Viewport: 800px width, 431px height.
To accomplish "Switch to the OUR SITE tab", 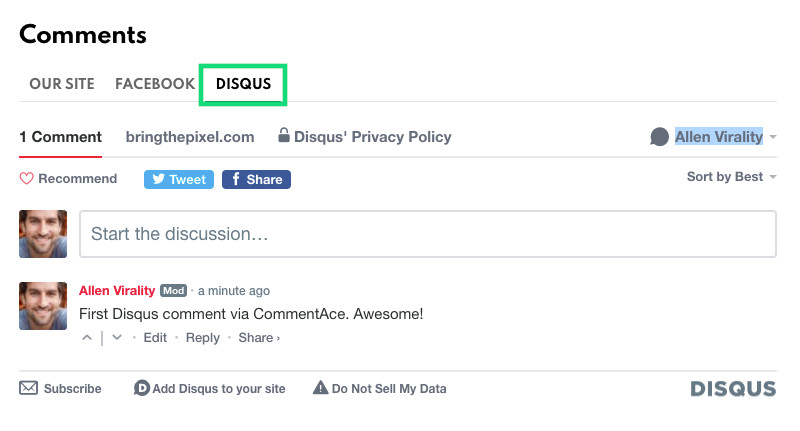I will pyautogui.click(x=62, y=84).
